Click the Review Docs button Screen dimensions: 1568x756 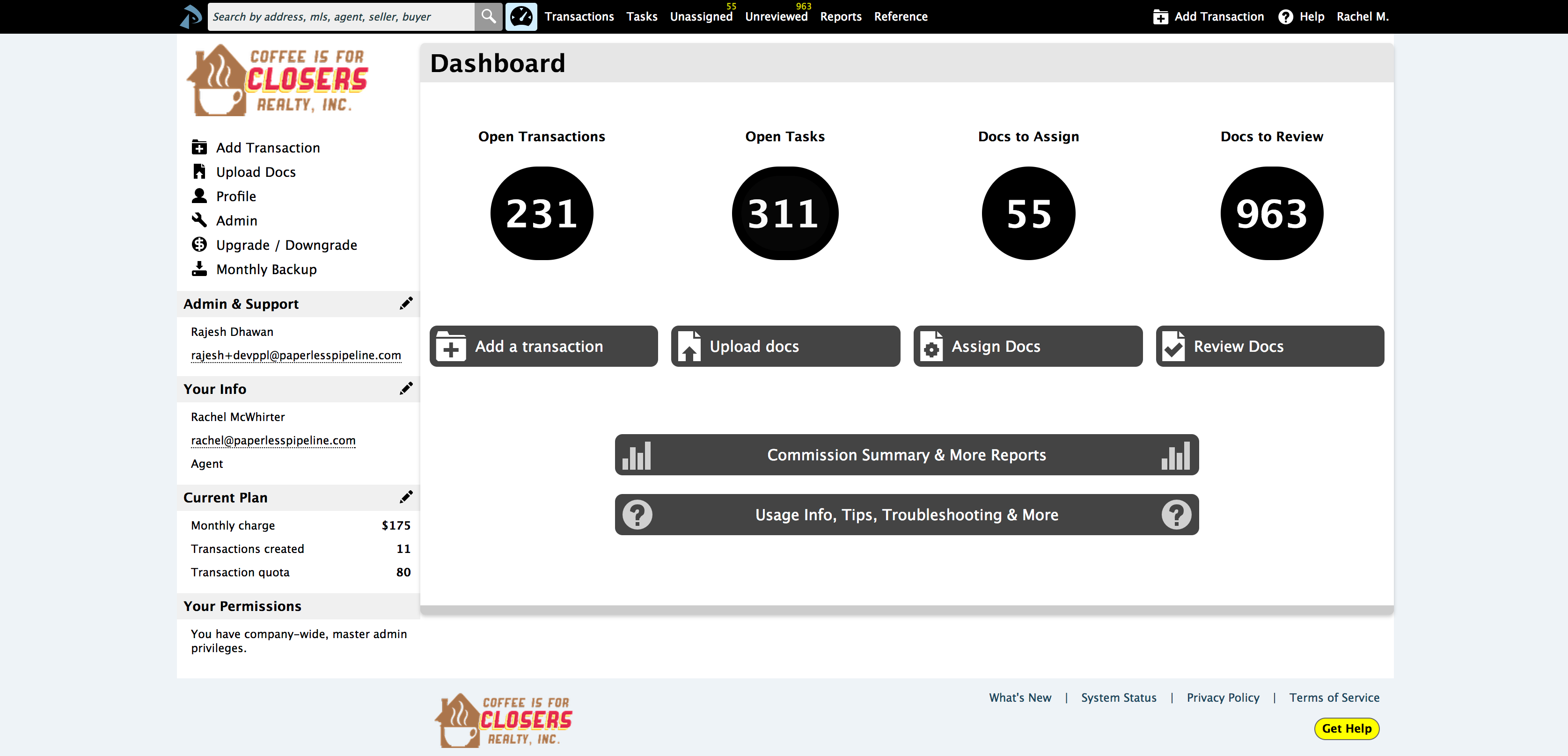click(1270, 346)
